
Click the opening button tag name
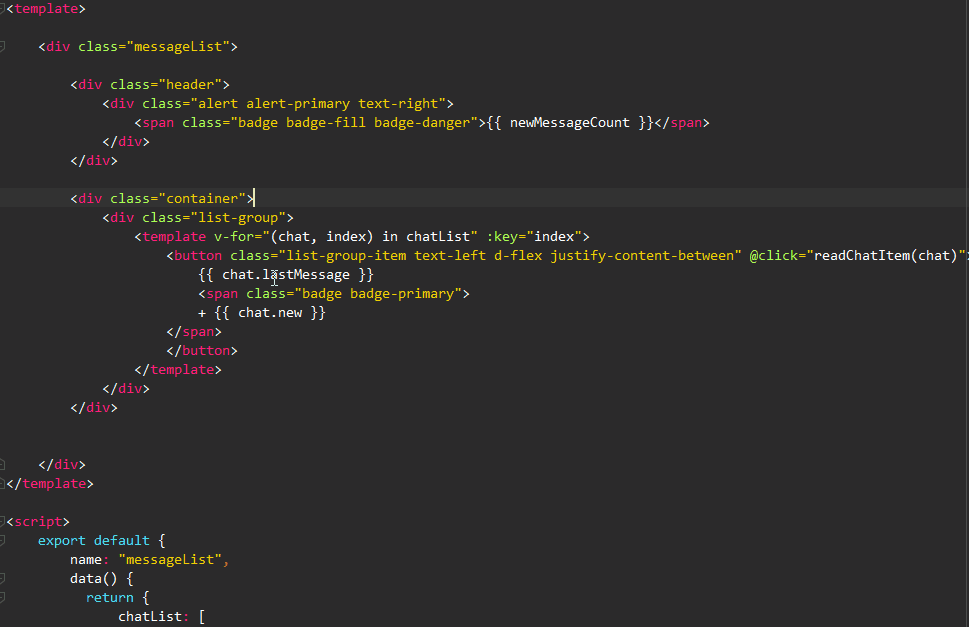tap(198, 256)
